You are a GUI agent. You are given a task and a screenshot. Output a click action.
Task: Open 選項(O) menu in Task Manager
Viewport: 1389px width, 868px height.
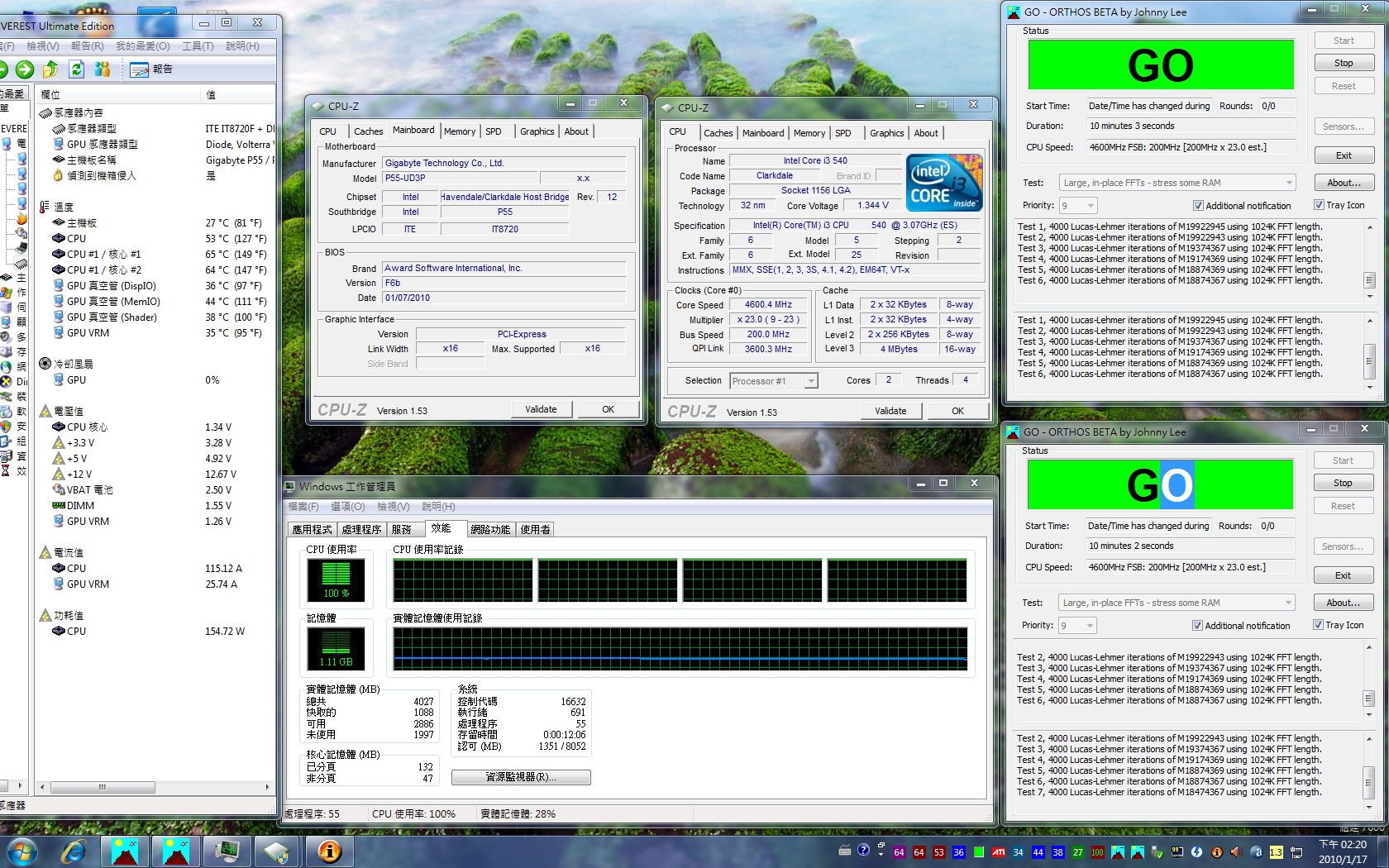pyautogui.click(x=346, y=507)
